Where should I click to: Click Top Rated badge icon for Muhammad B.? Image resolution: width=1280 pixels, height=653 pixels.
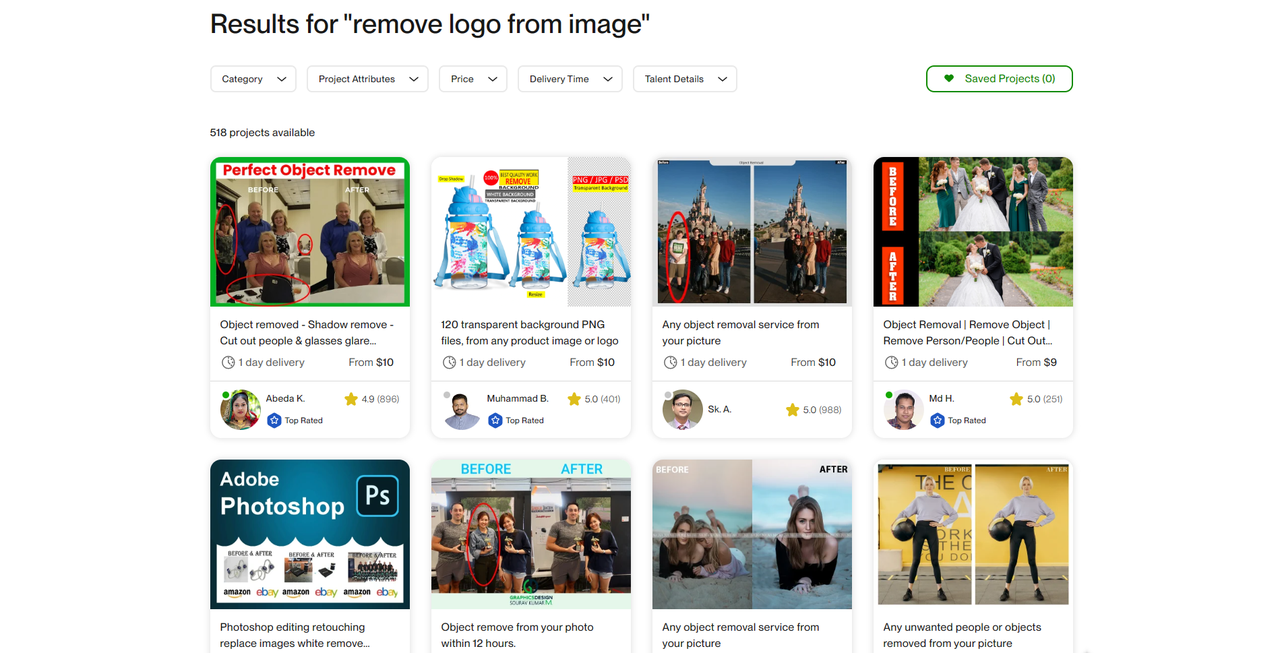(495, 421)
